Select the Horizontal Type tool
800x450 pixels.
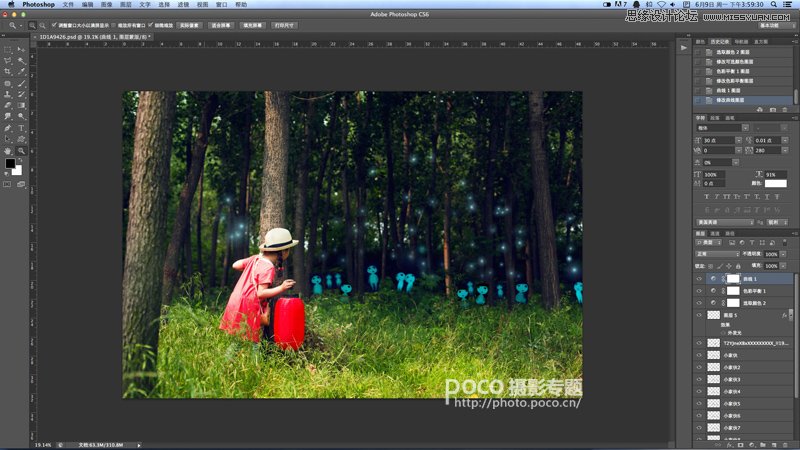pyautogui.click(x=21, y=128)
